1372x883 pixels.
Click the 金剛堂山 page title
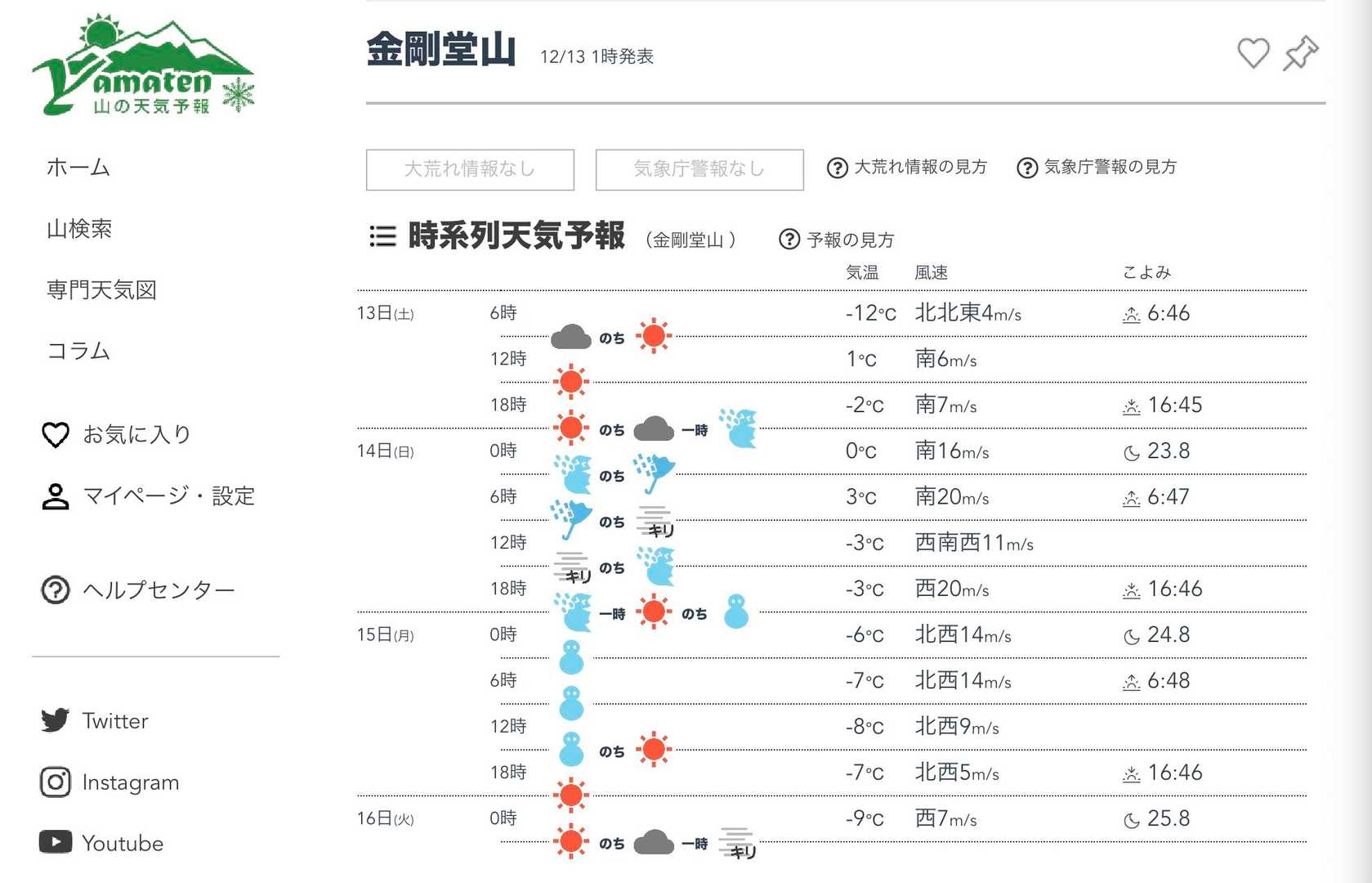pyautogui.click(x=441, y=51)
